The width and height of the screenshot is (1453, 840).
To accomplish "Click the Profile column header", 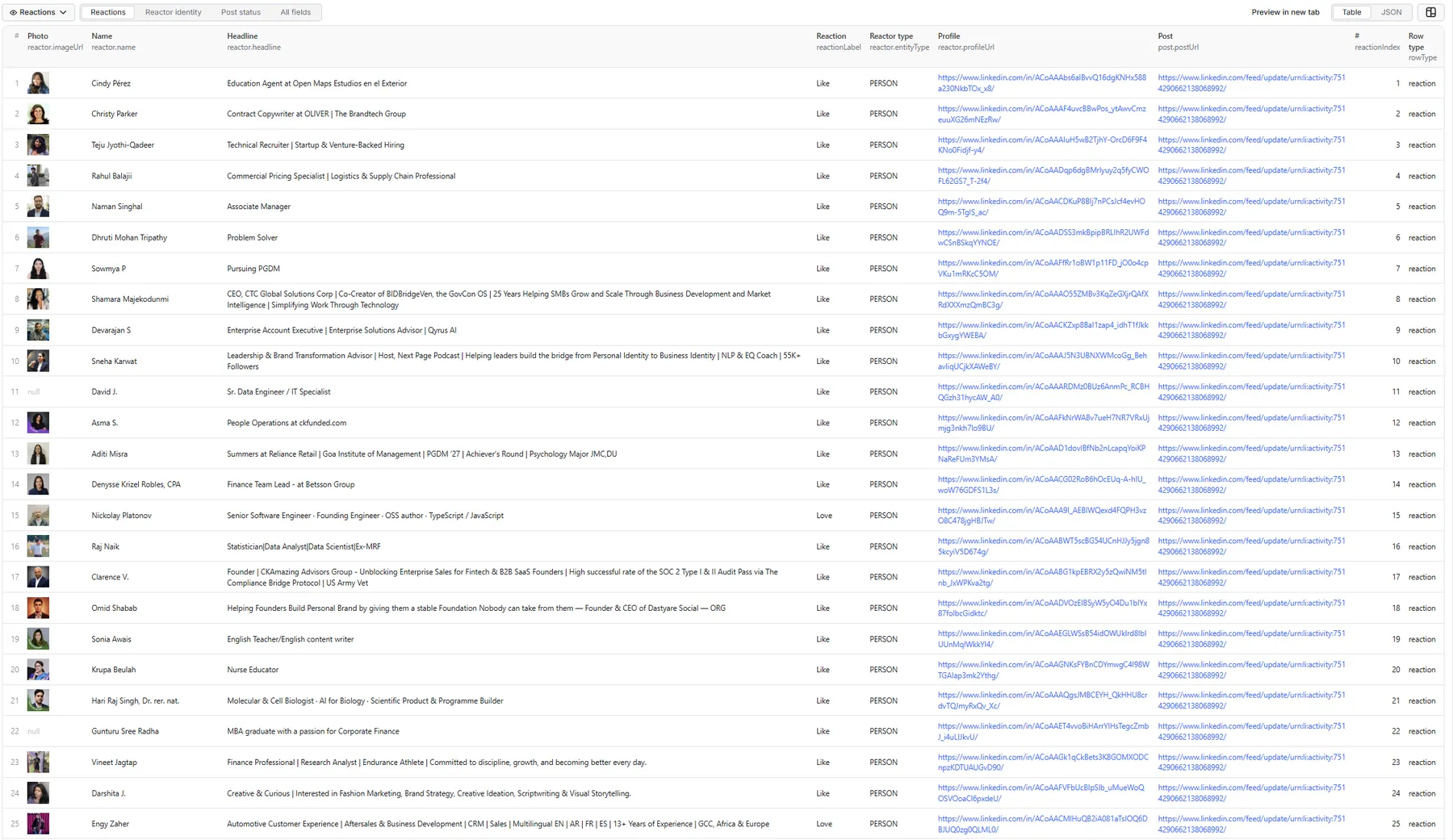I will [x=965, y=41].
